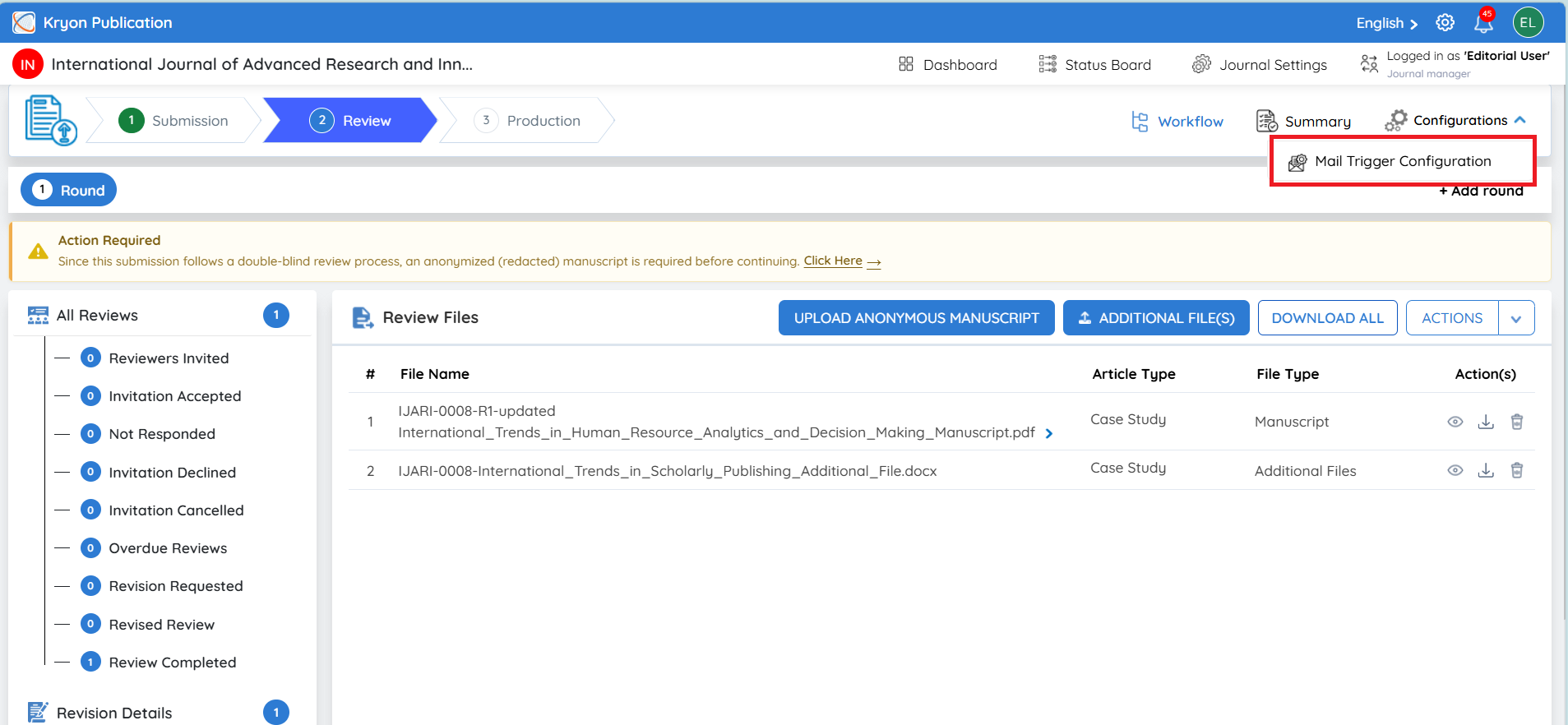The height and width of the screenshot is (725, 1568).
Task: Click the ADDITIONAL FILE(S) button
Action: [1156, 318]
